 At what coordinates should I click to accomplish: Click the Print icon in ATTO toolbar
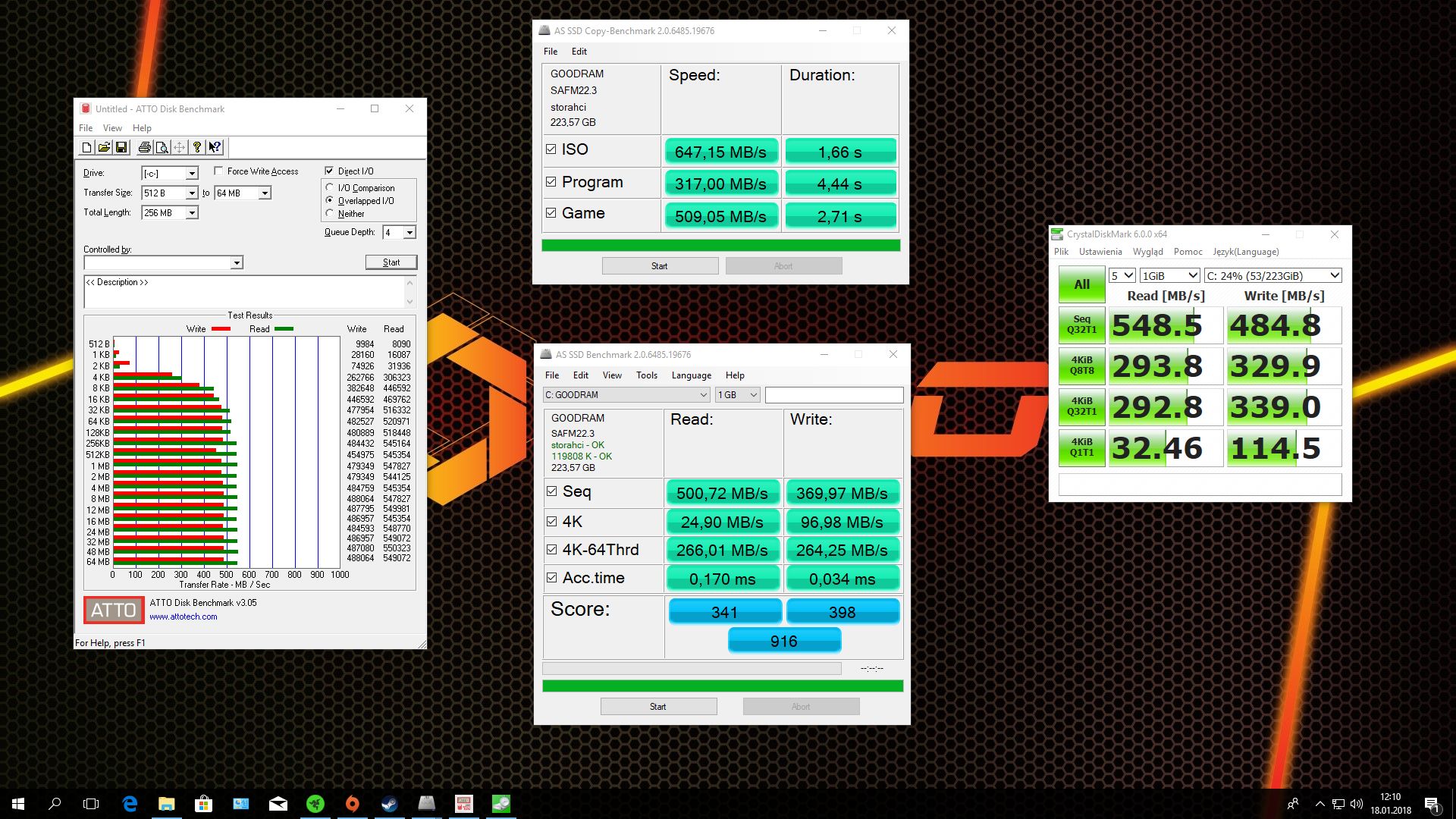coord(144,147)
